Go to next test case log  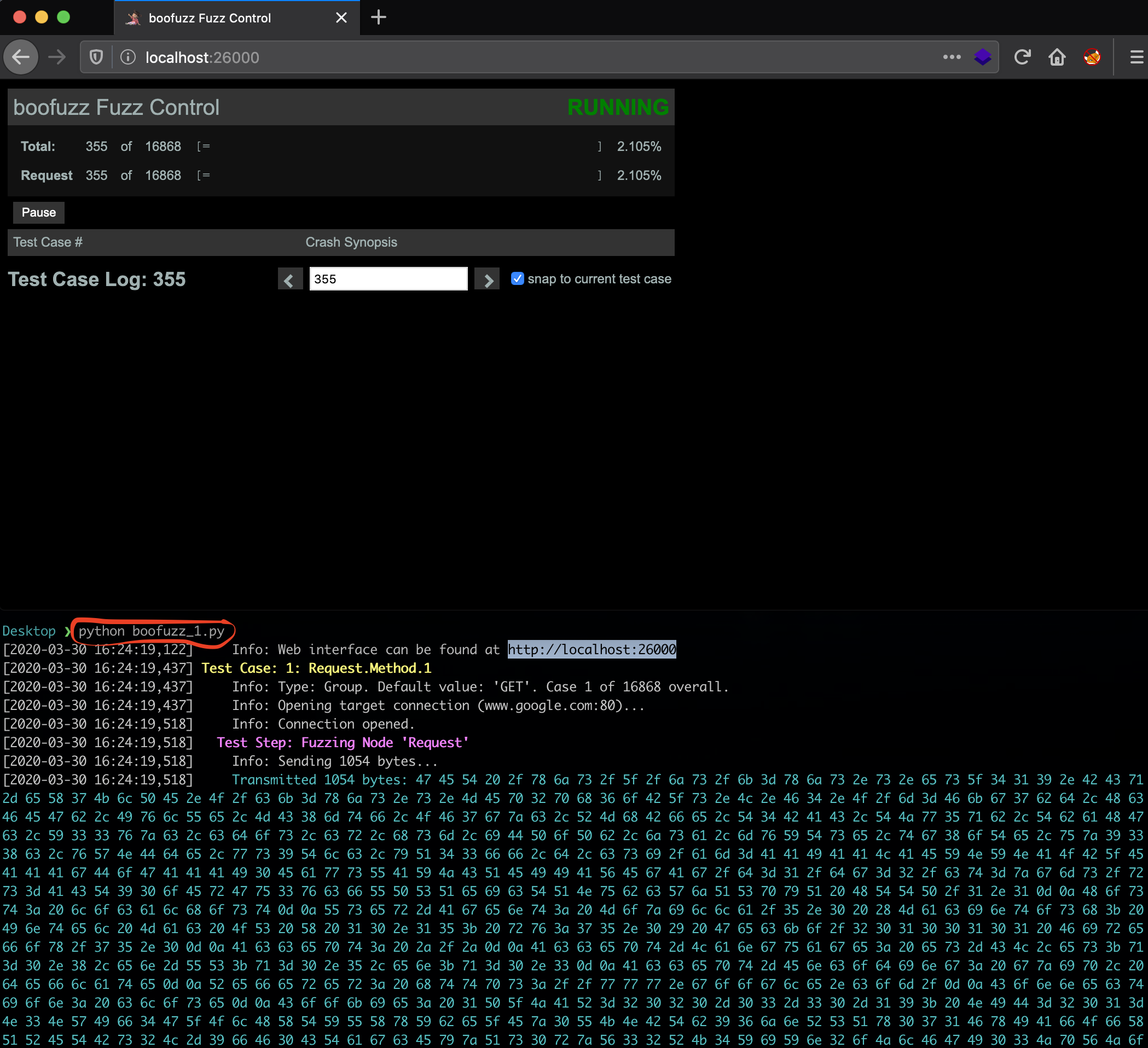[487, 280]
